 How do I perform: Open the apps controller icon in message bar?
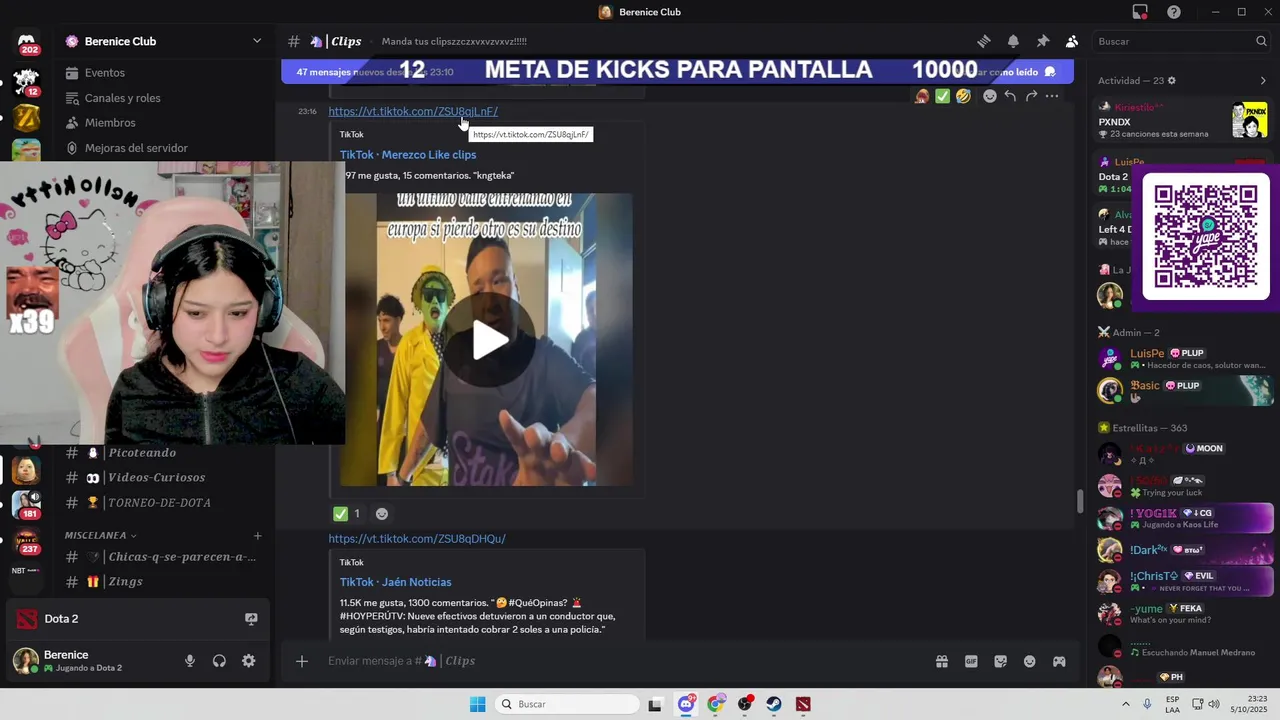click(x=1059, y=661)
